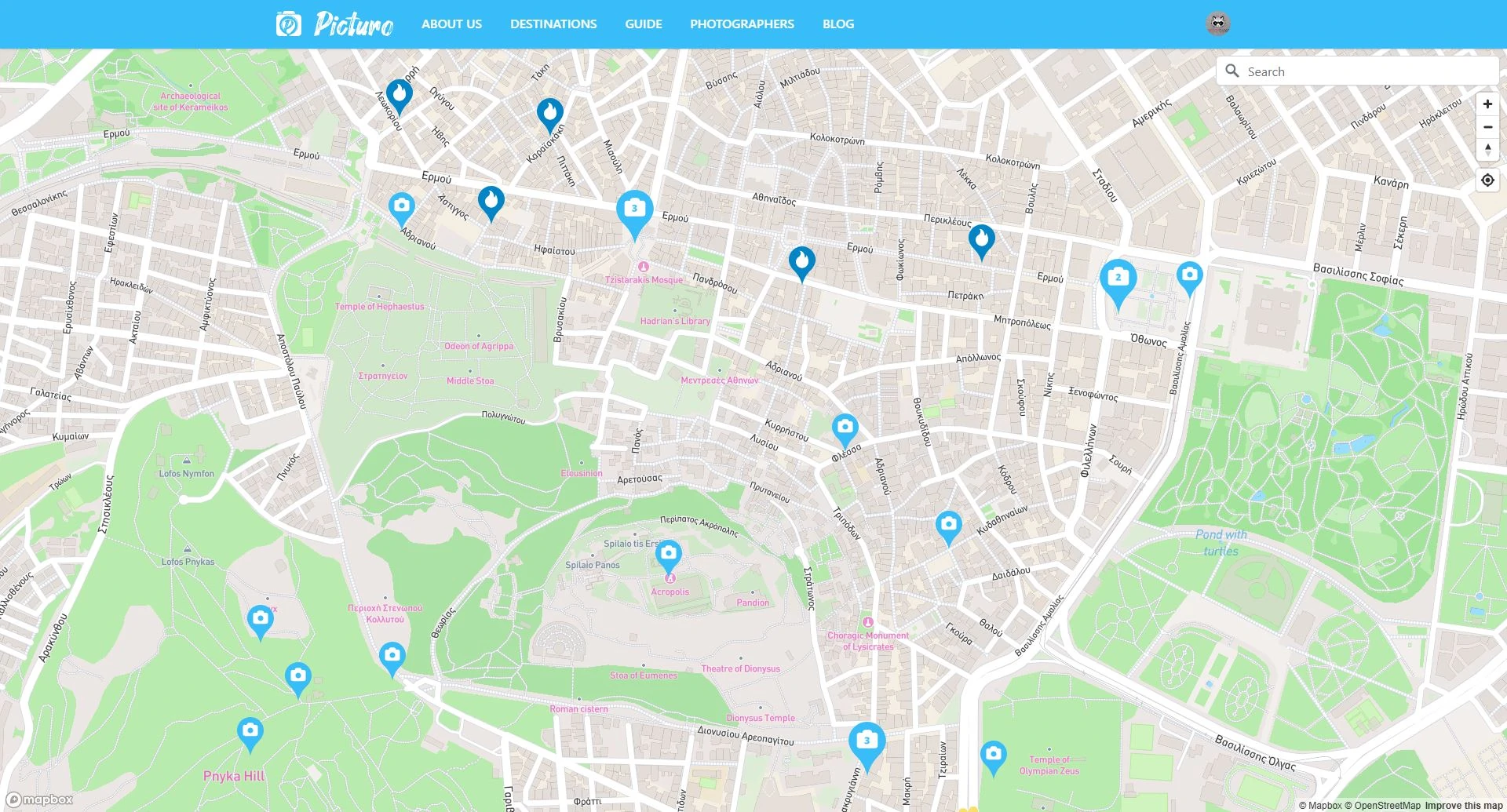The height and width of the screenshot is (812, 1507).
Task: Open cluster of 2 near Όθωνος
Action: [x=1118, y=281]
